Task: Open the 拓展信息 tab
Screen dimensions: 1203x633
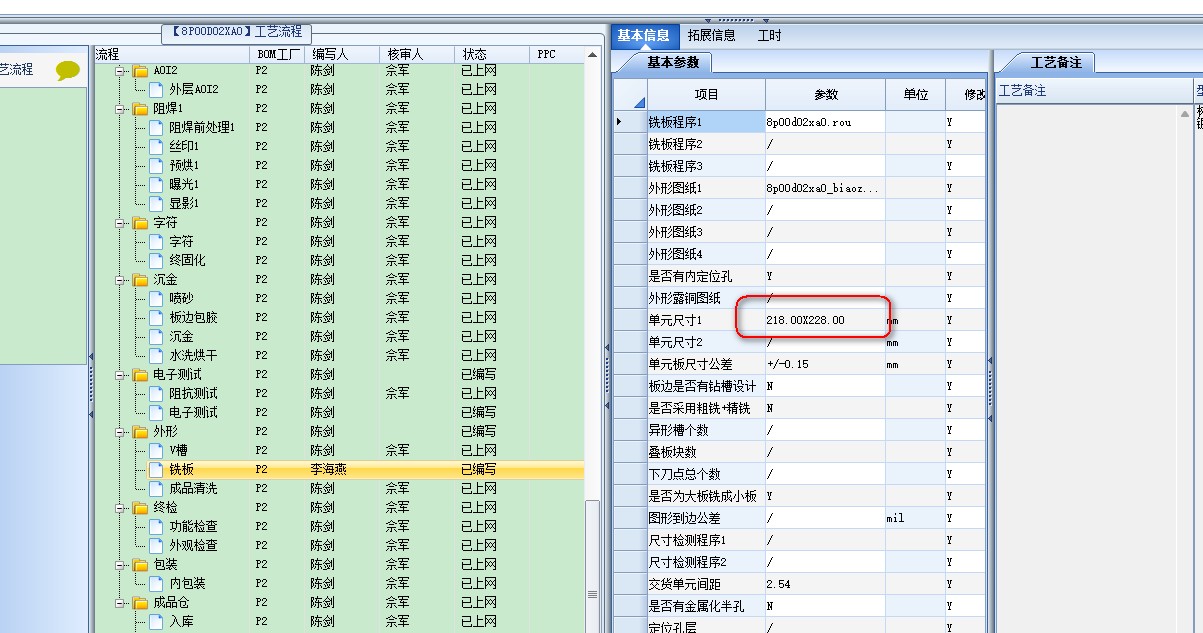Action: [x=711, y=36]
